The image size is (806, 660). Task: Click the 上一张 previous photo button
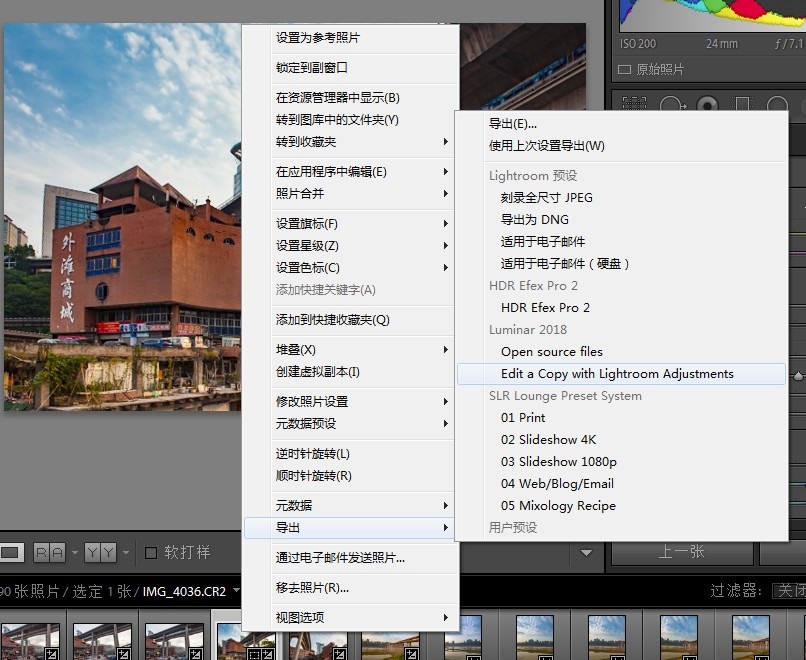pos(681,552)
